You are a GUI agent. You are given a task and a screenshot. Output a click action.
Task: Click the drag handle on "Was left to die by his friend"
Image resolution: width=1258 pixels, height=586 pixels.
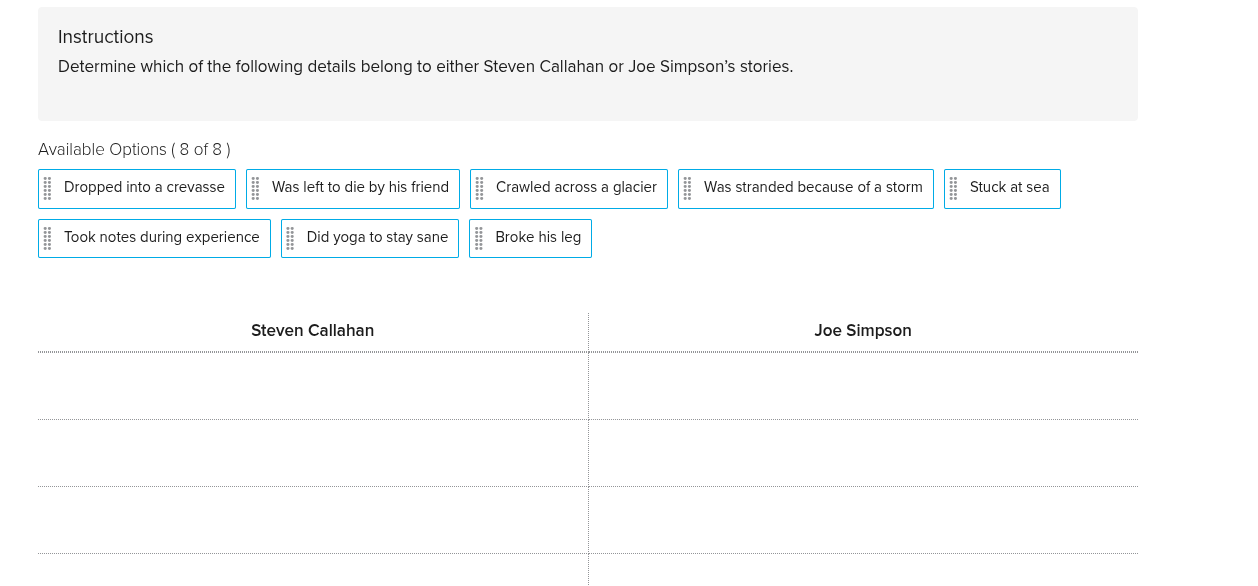coord(257,188)
